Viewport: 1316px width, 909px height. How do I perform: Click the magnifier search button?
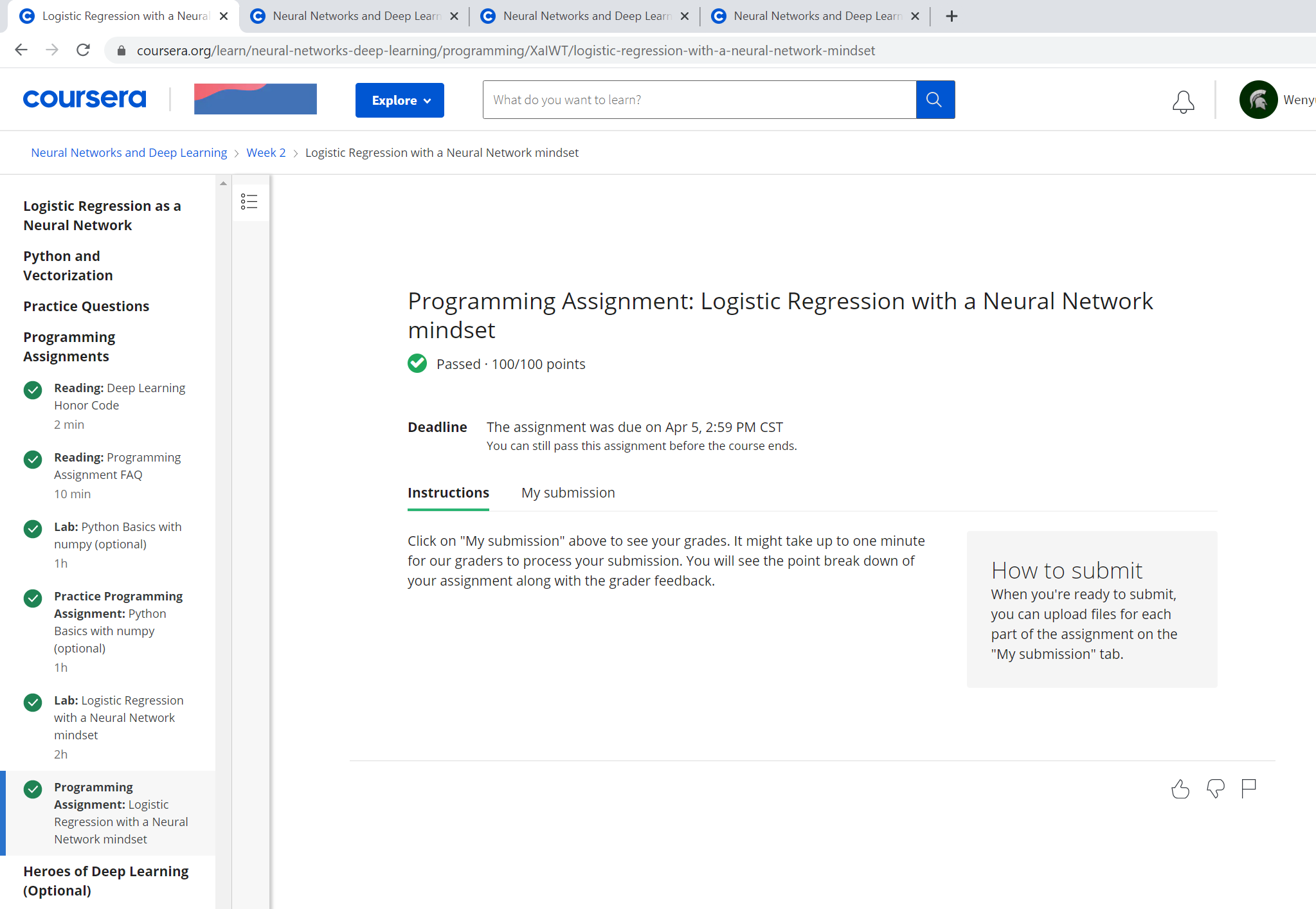pos(935,100)
